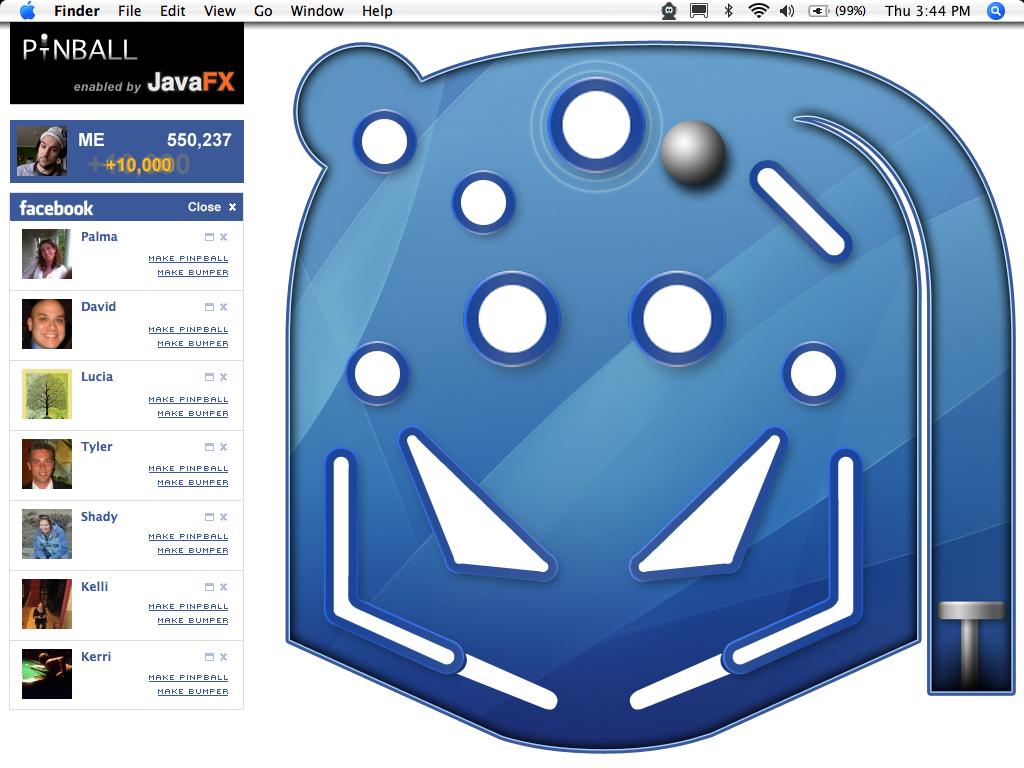The image size is (1024, 768).
Task: Click the Bluetooth icon in menu bar
Action: [729, 11]
